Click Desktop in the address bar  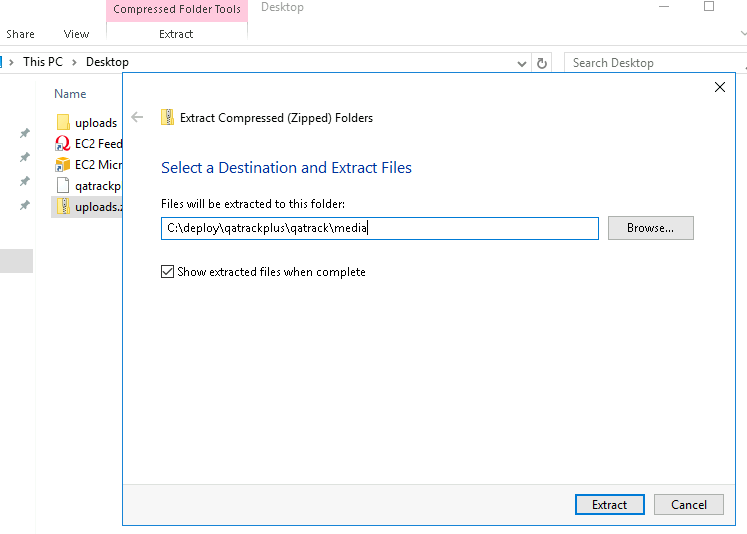pyautogui.click(x=107, y=62)
